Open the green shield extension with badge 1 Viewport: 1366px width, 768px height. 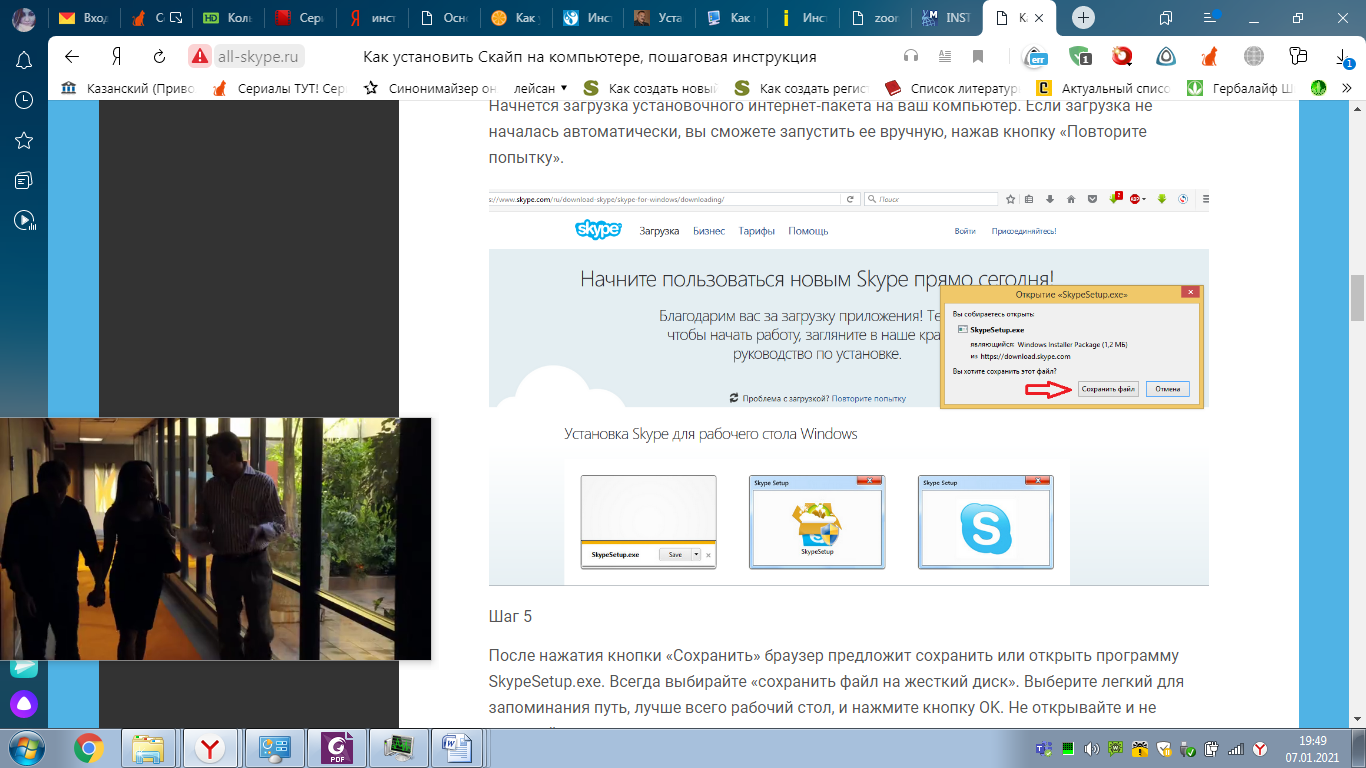coord(1080,56)
